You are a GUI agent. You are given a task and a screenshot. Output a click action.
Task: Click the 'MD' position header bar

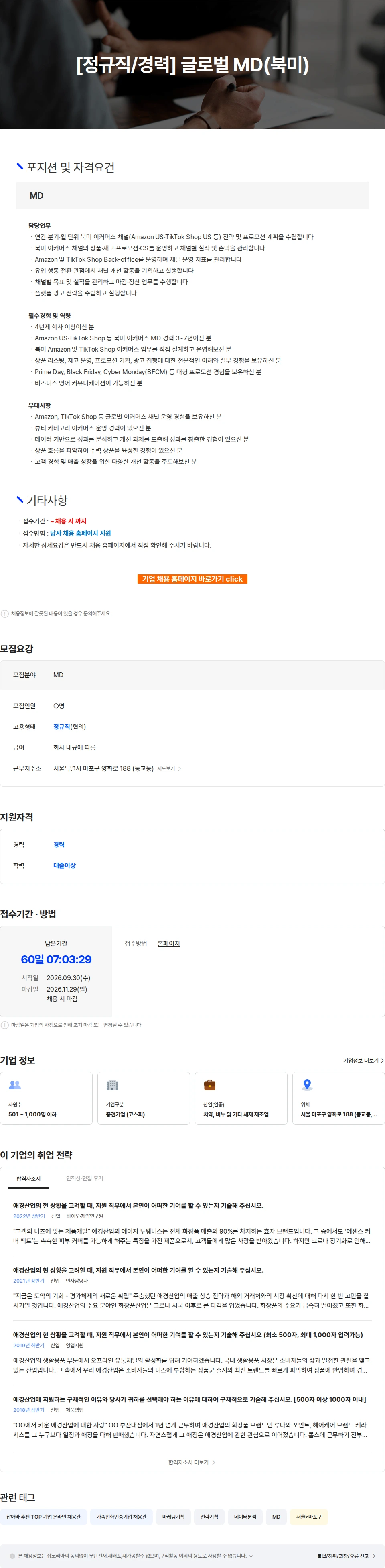click(x=192, y=195)
